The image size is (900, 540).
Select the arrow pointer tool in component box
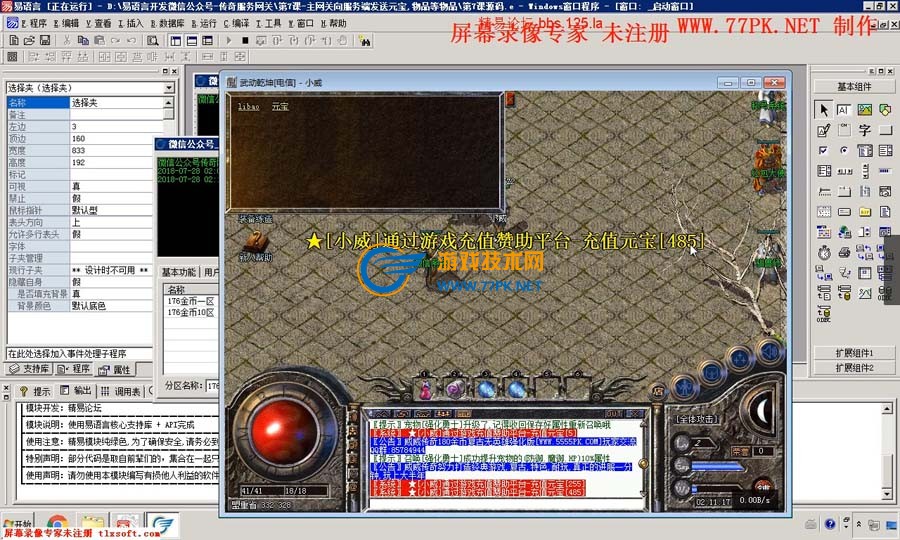823,109
